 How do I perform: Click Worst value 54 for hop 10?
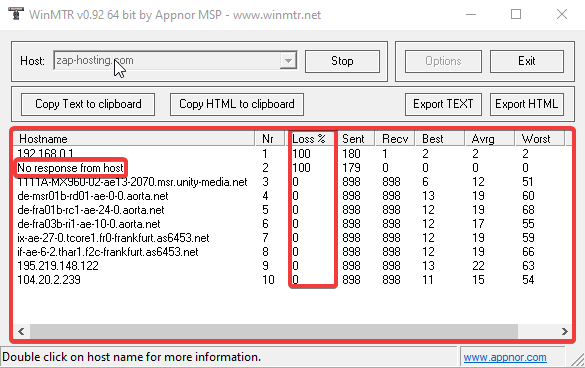(x=528, y=280)
